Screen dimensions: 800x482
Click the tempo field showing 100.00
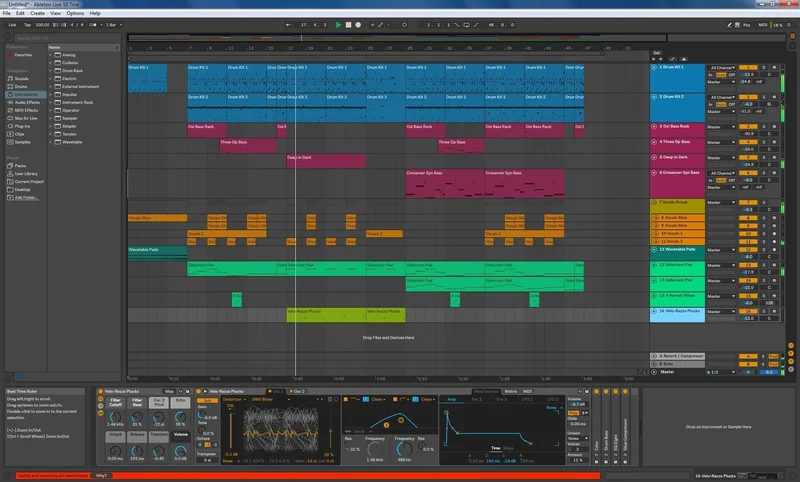pos(43,24)
